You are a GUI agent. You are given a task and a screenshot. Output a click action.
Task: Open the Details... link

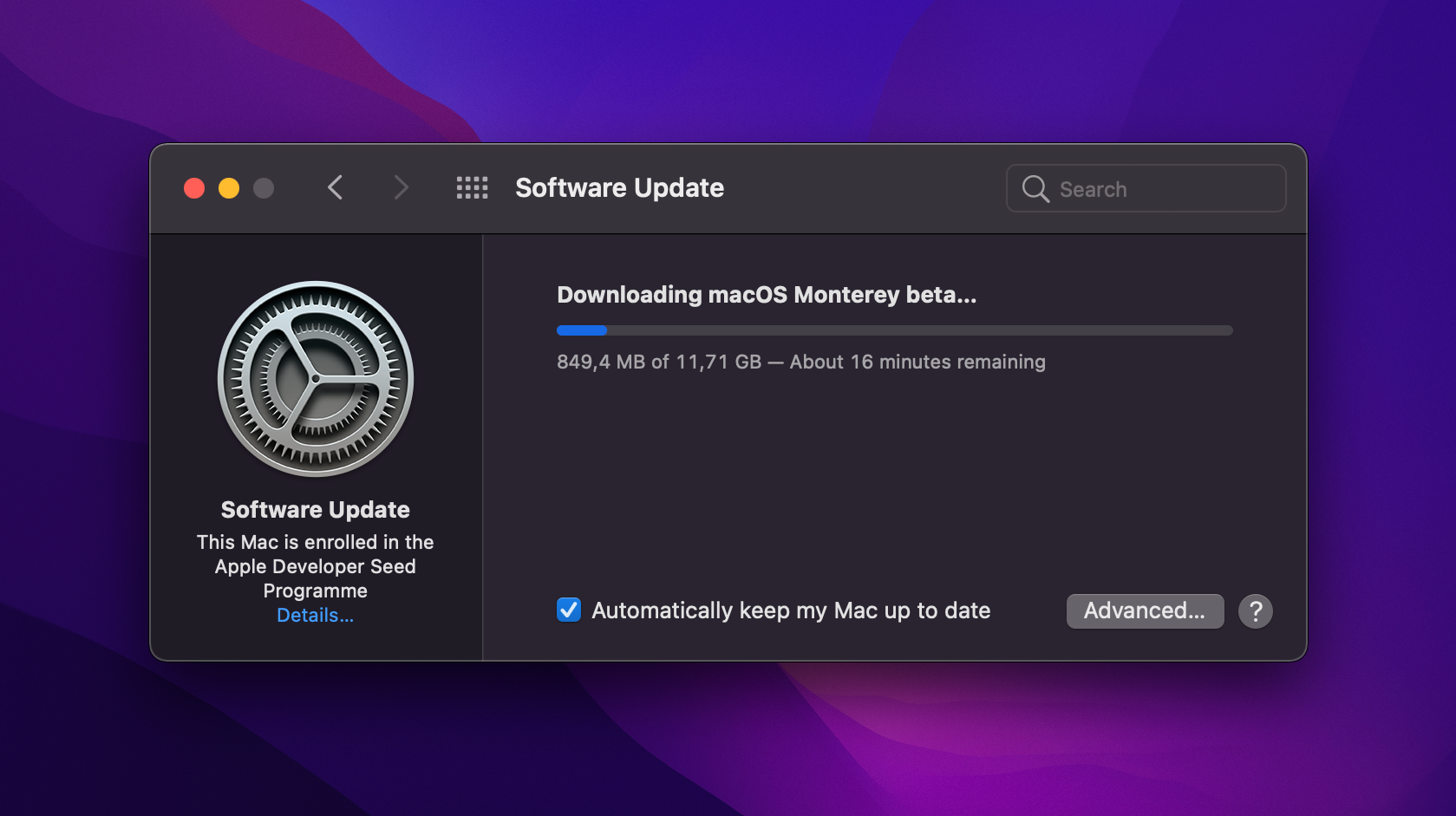click(316, 616)
